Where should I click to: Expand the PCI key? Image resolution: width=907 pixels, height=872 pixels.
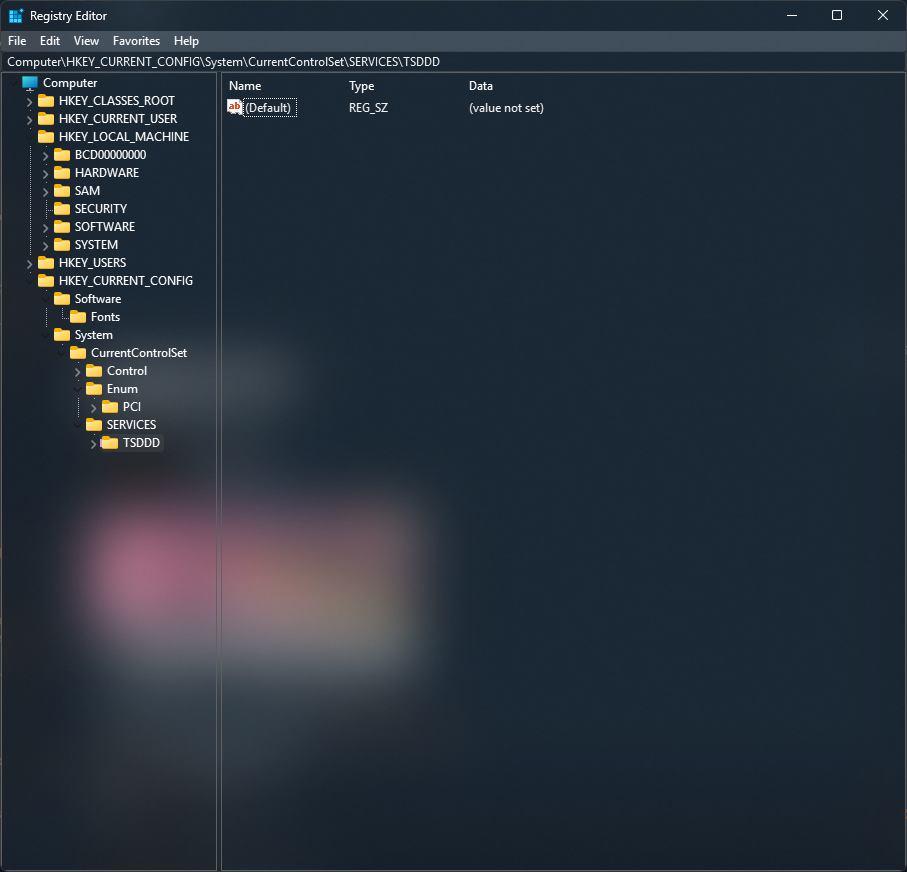94,407
